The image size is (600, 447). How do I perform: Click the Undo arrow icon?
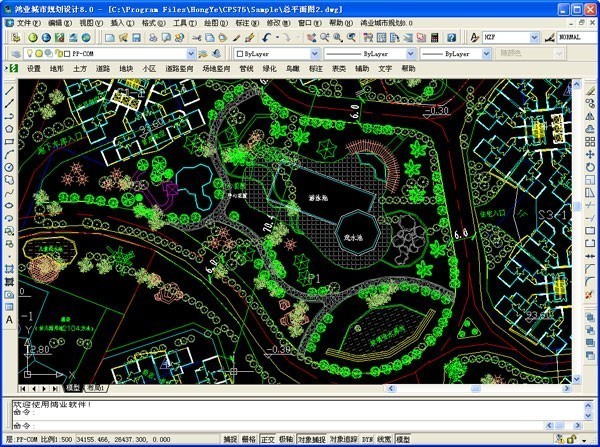point(267,38)
